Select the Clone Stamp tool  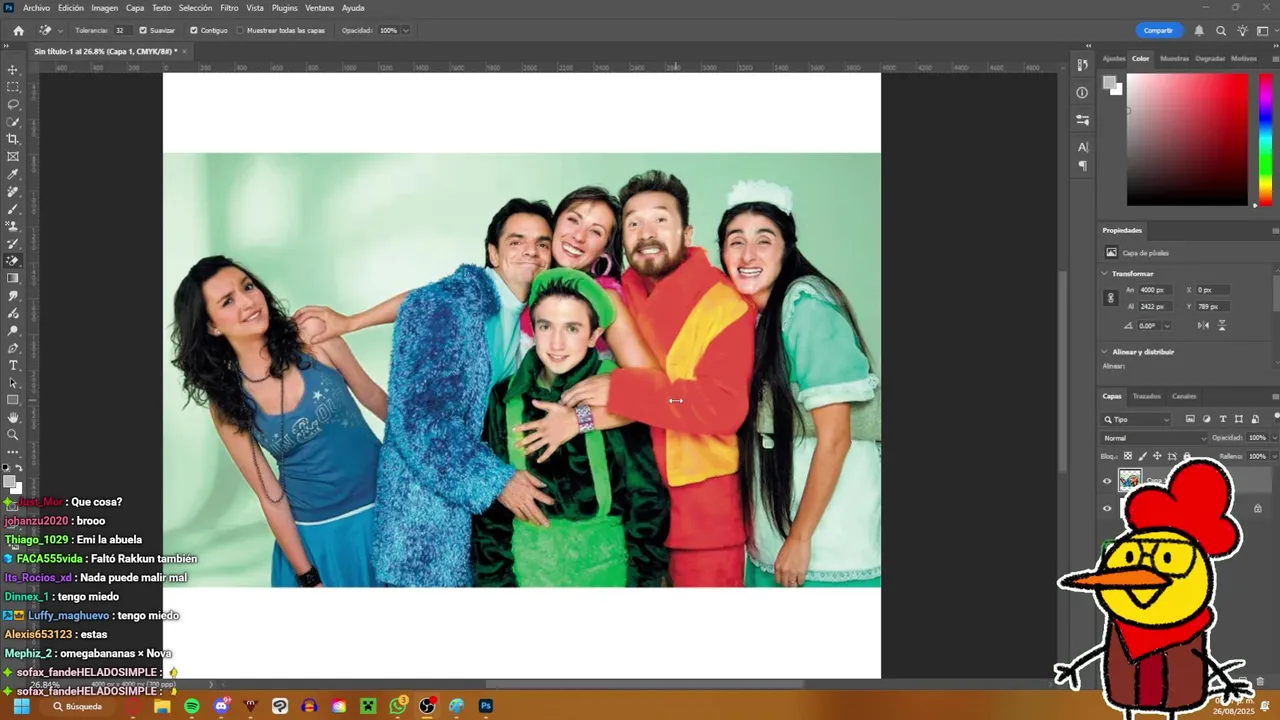pos(13,226)
